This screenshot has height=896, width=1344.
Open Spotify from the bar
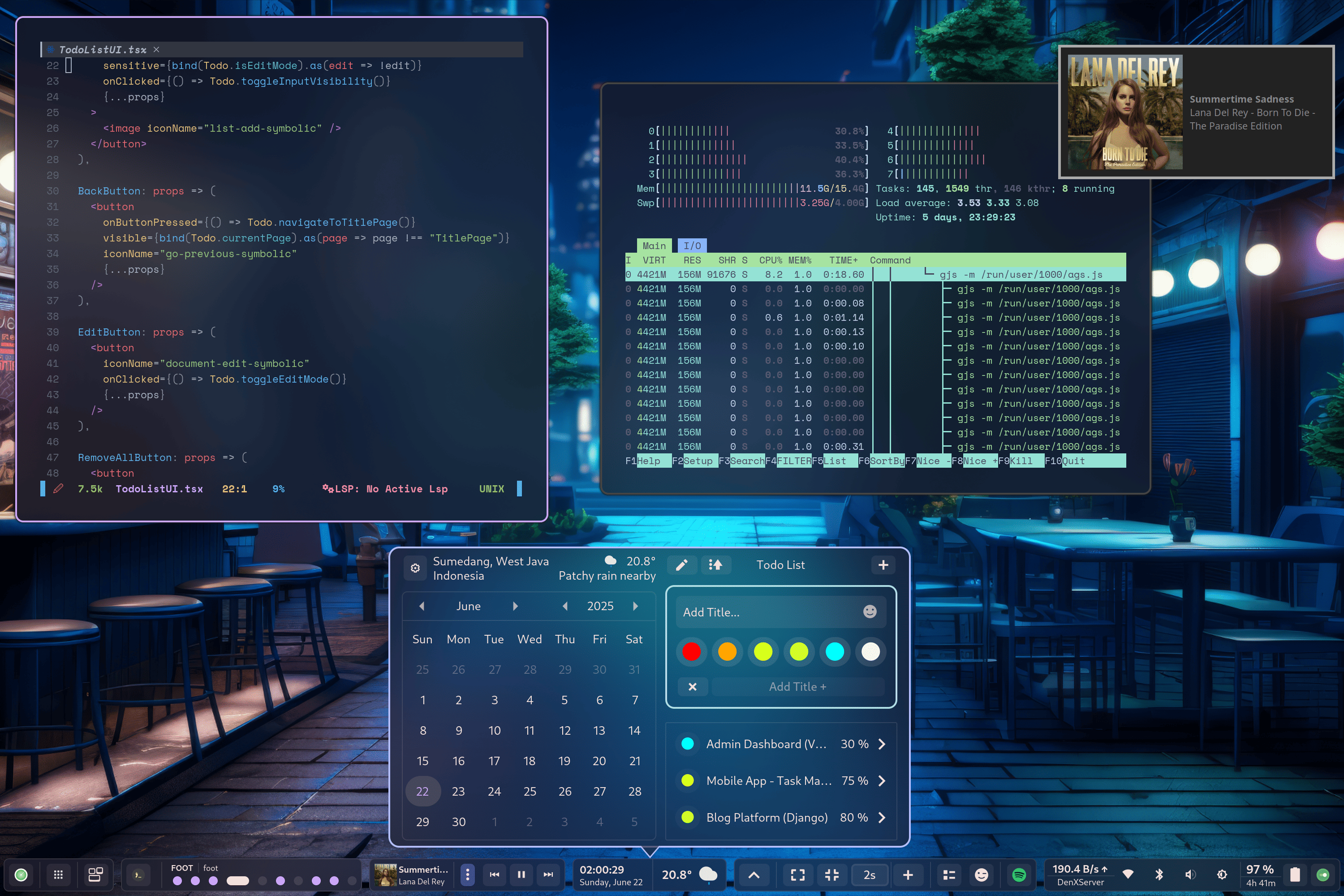[1019, 875]
